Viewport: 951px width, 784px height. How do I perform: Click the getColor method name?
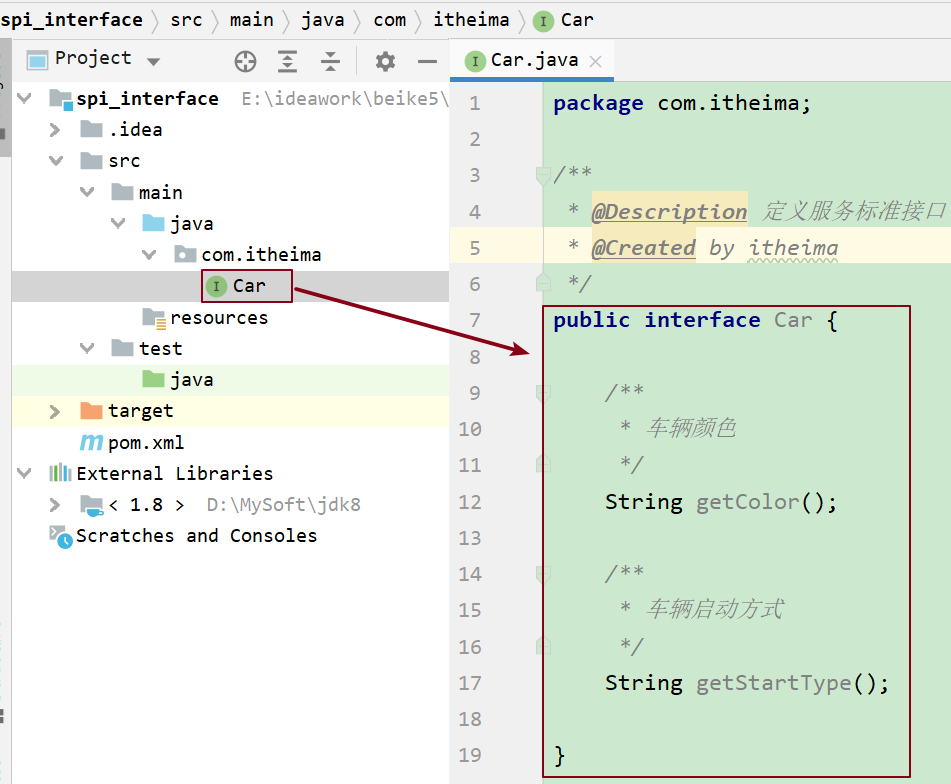point(747,502)
